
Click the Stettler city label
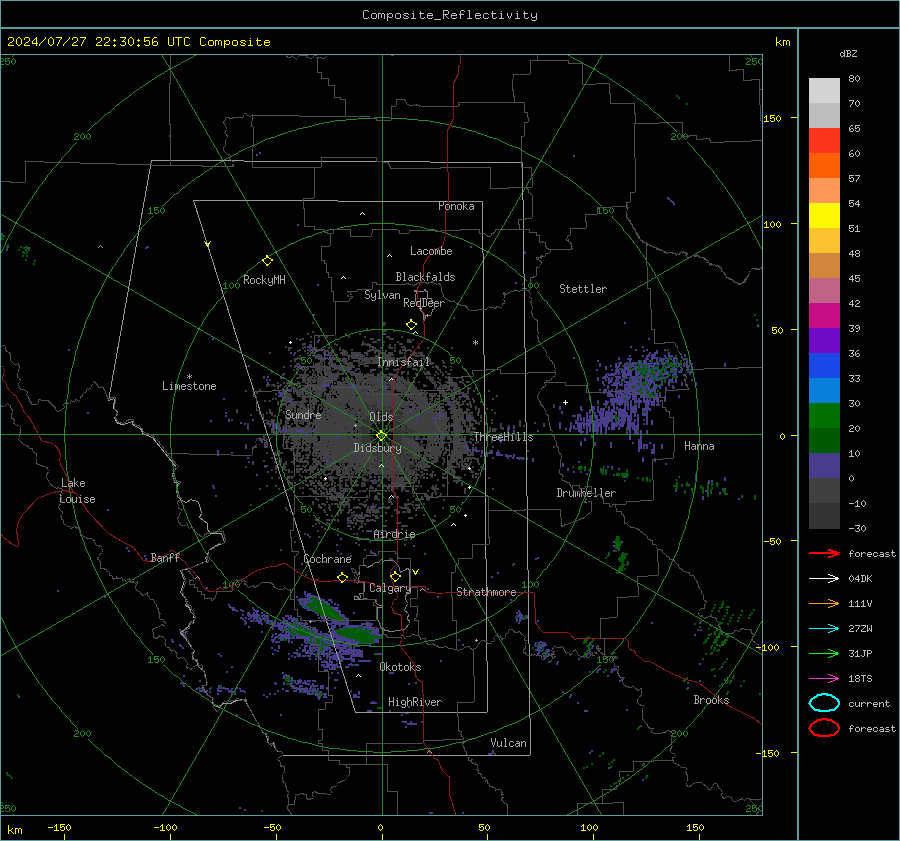click(583, 289)
